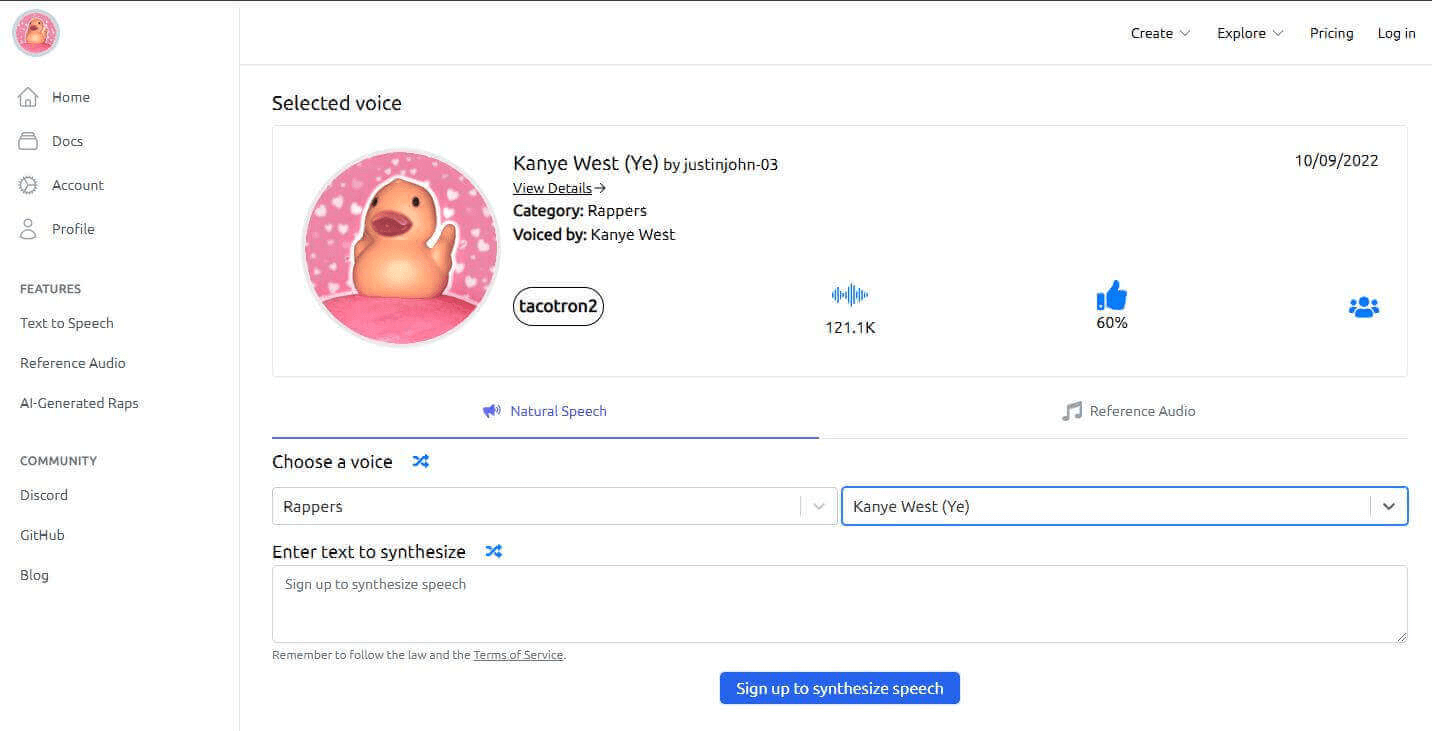Click the 121.1K usage count
The image size is (1432, 731).
pos(850,327)
